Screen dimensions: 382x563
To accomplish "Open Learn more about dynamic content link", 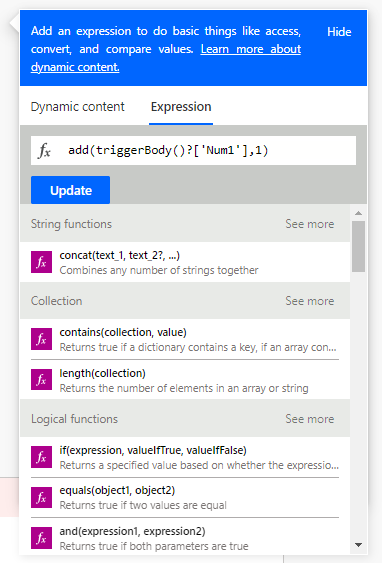I will click(166, 58).
